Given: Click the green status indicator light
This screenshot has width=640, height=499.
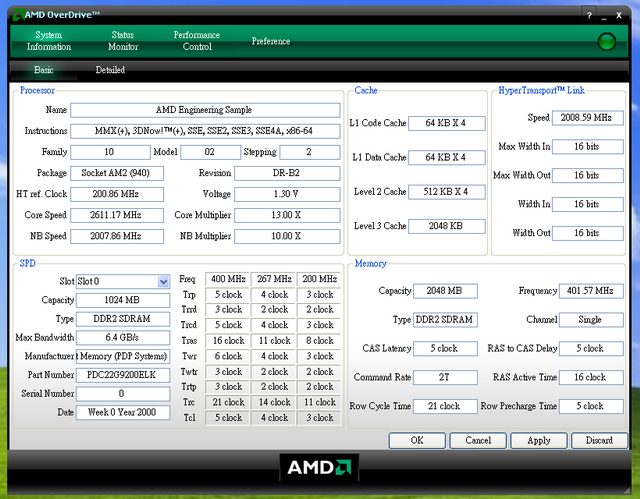Looking at the screenshot, I should coord(607,42).
